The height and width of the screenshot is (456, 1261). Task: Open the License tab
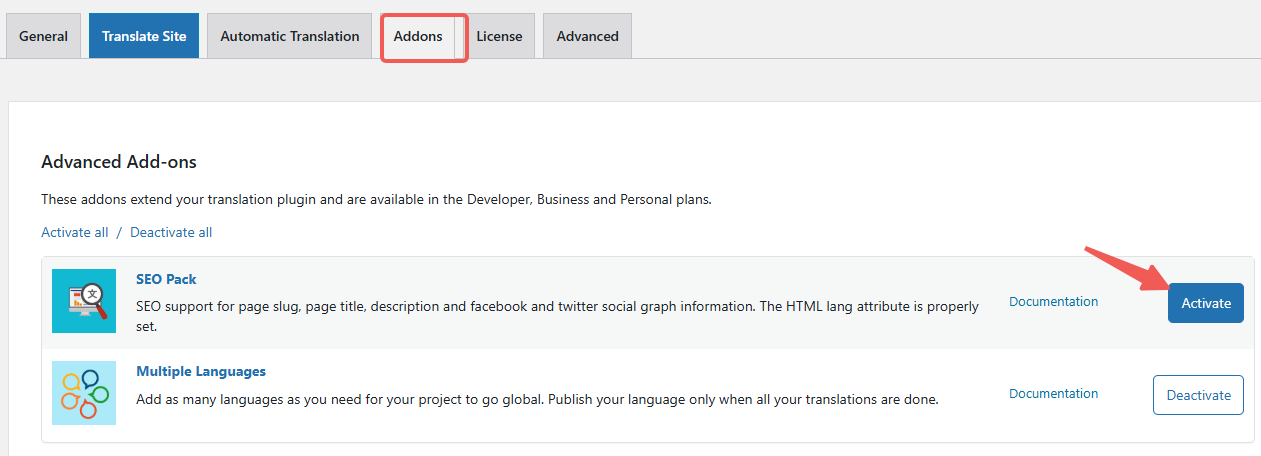coord(499,36)
